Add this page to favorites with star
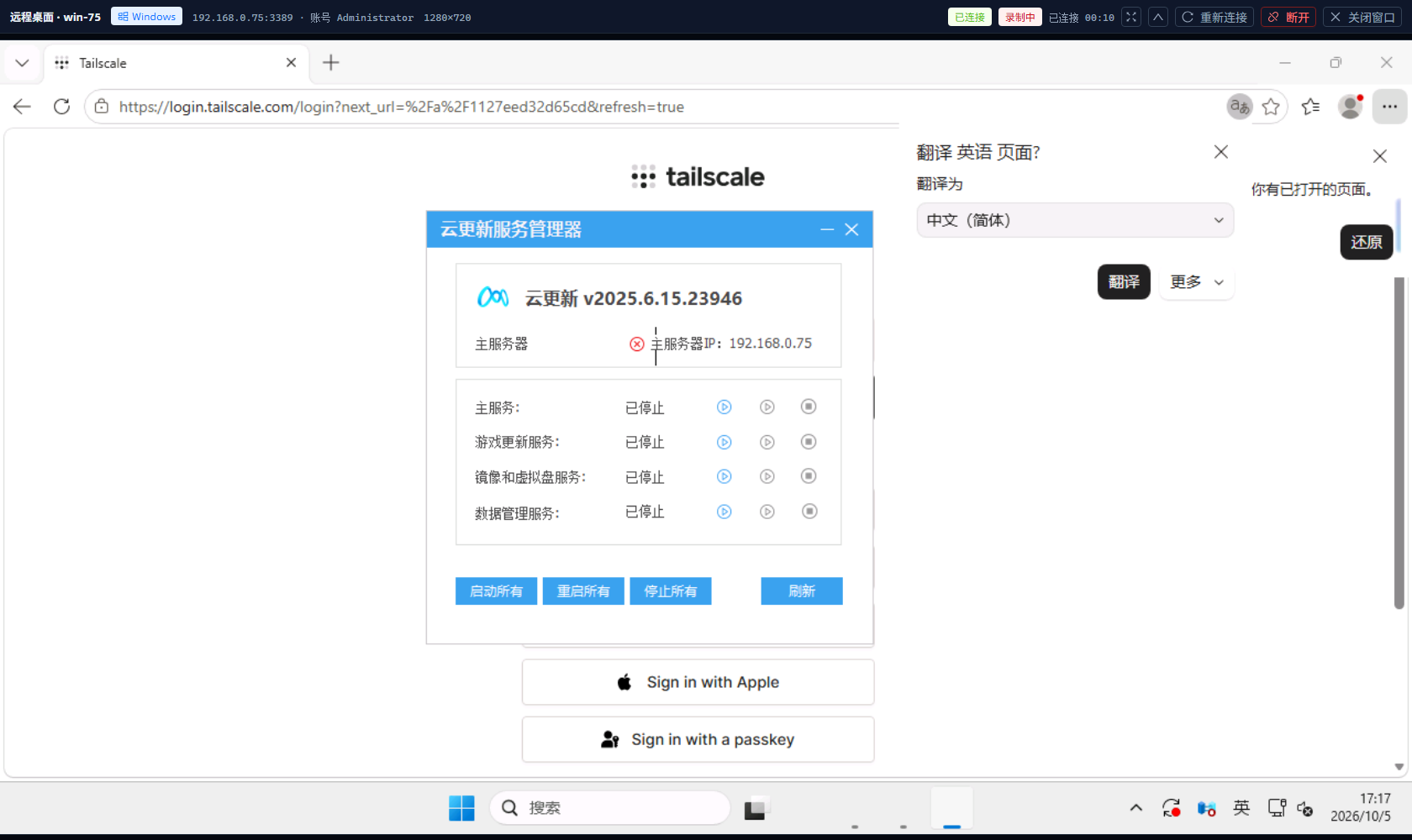The height and width of the screenshot is (840, 1412). [x=1271, y=107]
